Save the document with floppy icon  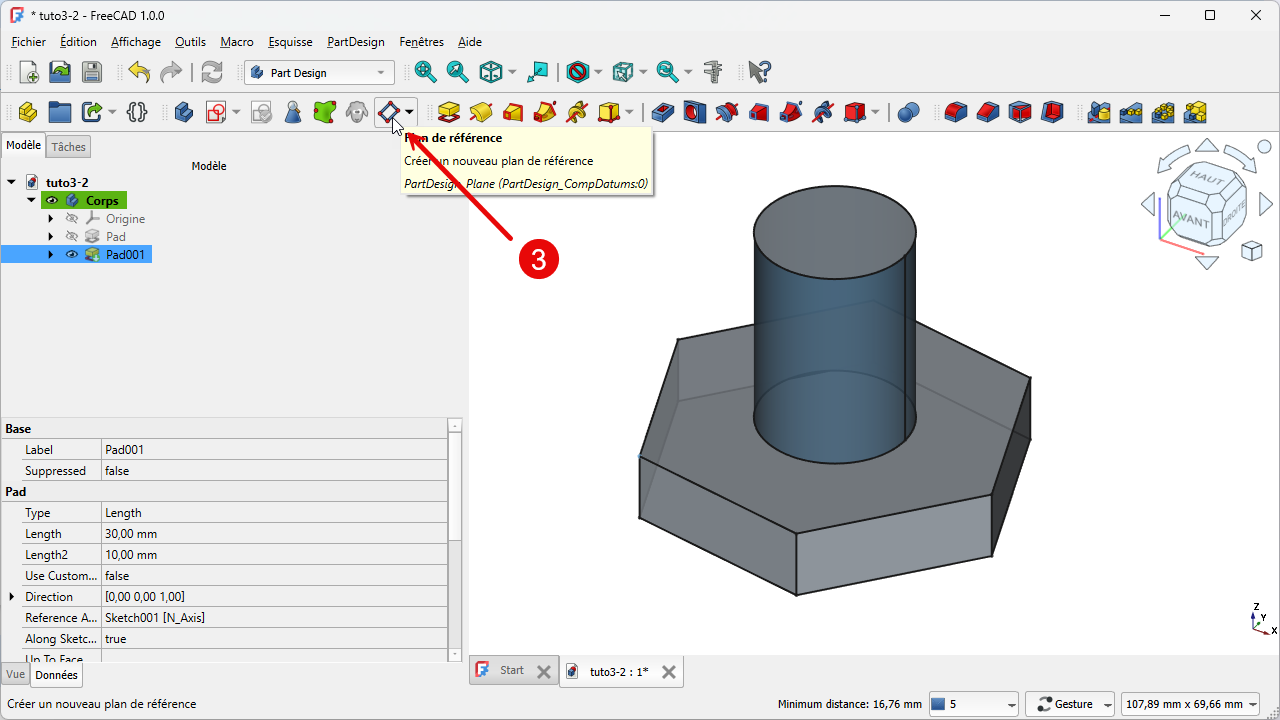pos(92,72)
